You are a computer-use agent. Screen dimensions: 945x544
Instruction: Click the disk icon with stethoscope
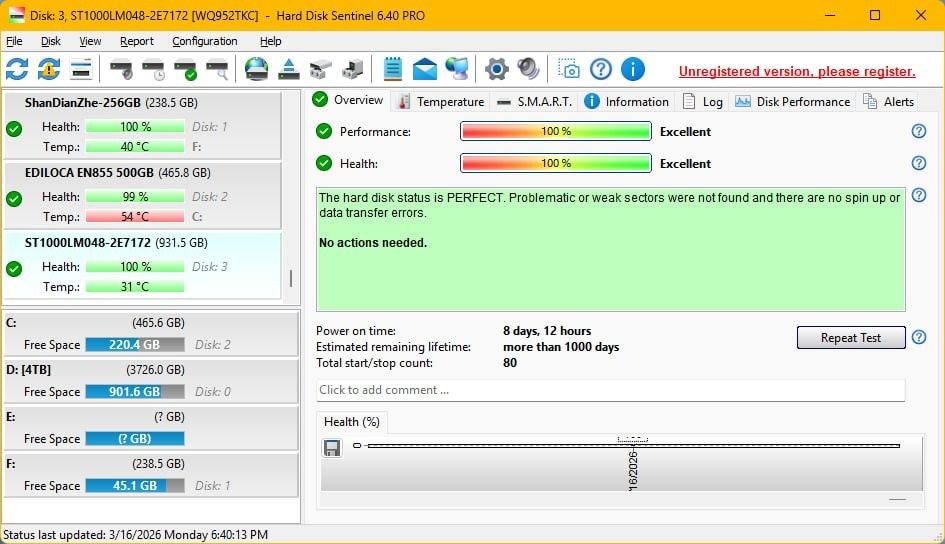pos(121,69)
